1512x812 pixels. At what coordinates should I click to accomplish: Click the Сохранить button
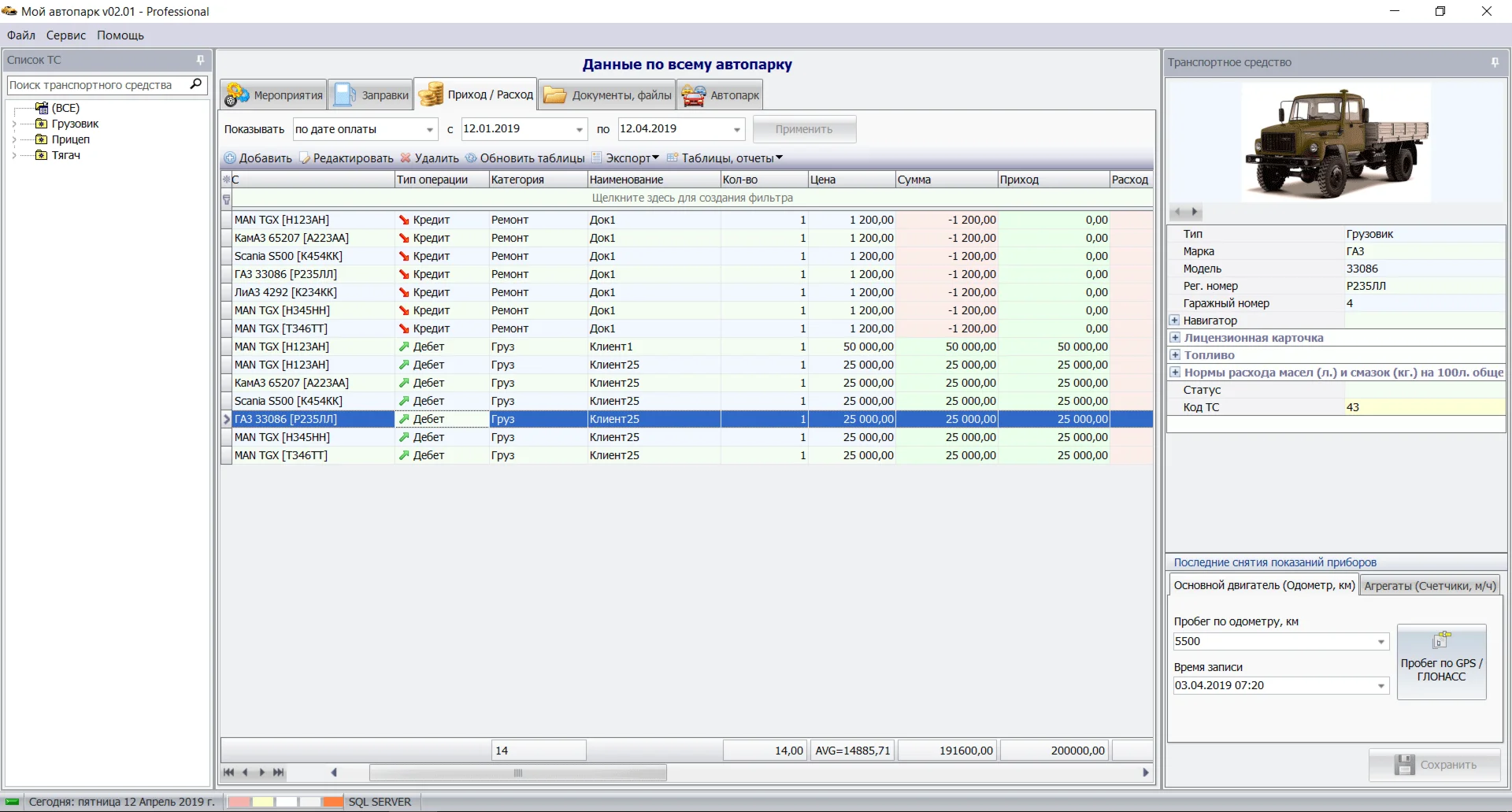pos(1435,765)
